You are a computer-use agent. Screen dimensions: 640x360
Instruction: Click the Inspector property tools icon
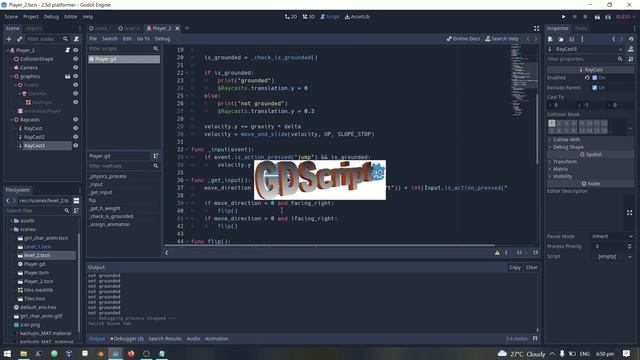pyautogui.click(x=631, y=59)
